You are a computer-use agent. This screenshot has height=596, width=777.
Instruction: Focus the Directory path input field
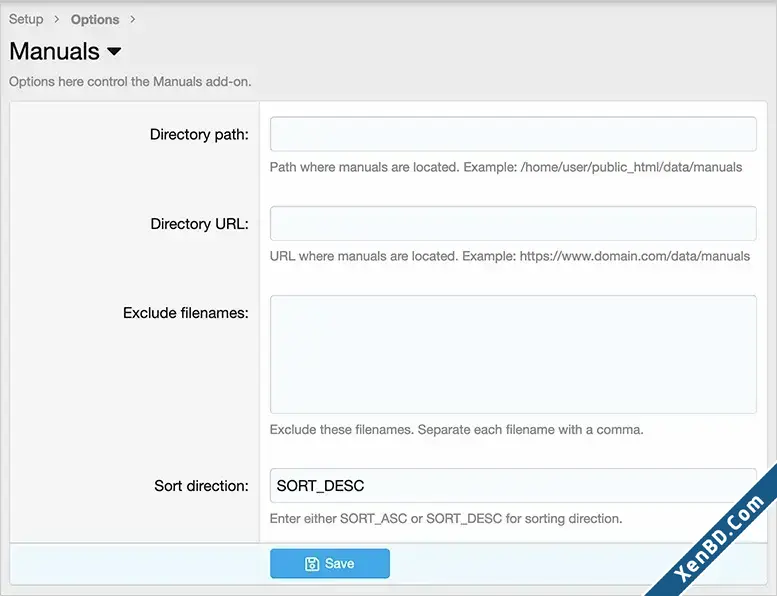[513, 134]
